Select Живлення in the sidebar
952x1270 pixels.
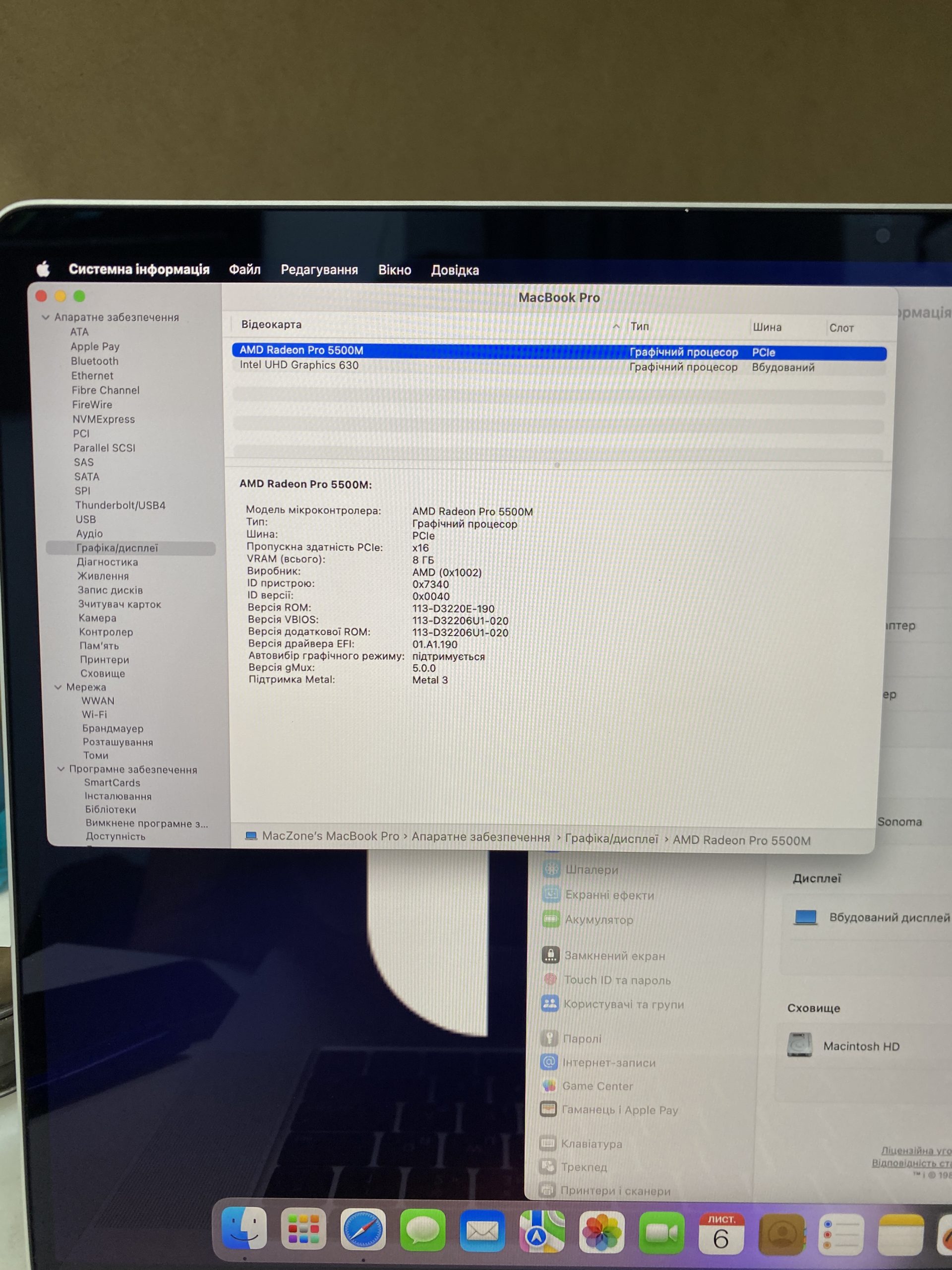click(x=103, y=575)
